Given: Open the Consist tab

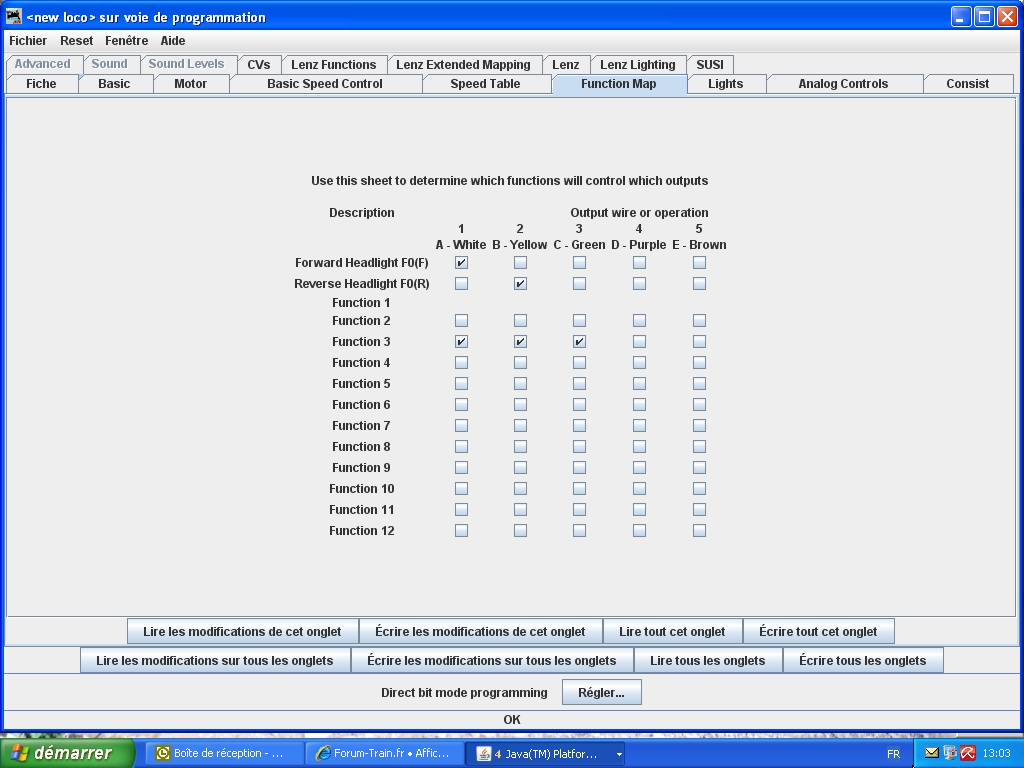Looking at the screenshot, I should tap(967, 84).
